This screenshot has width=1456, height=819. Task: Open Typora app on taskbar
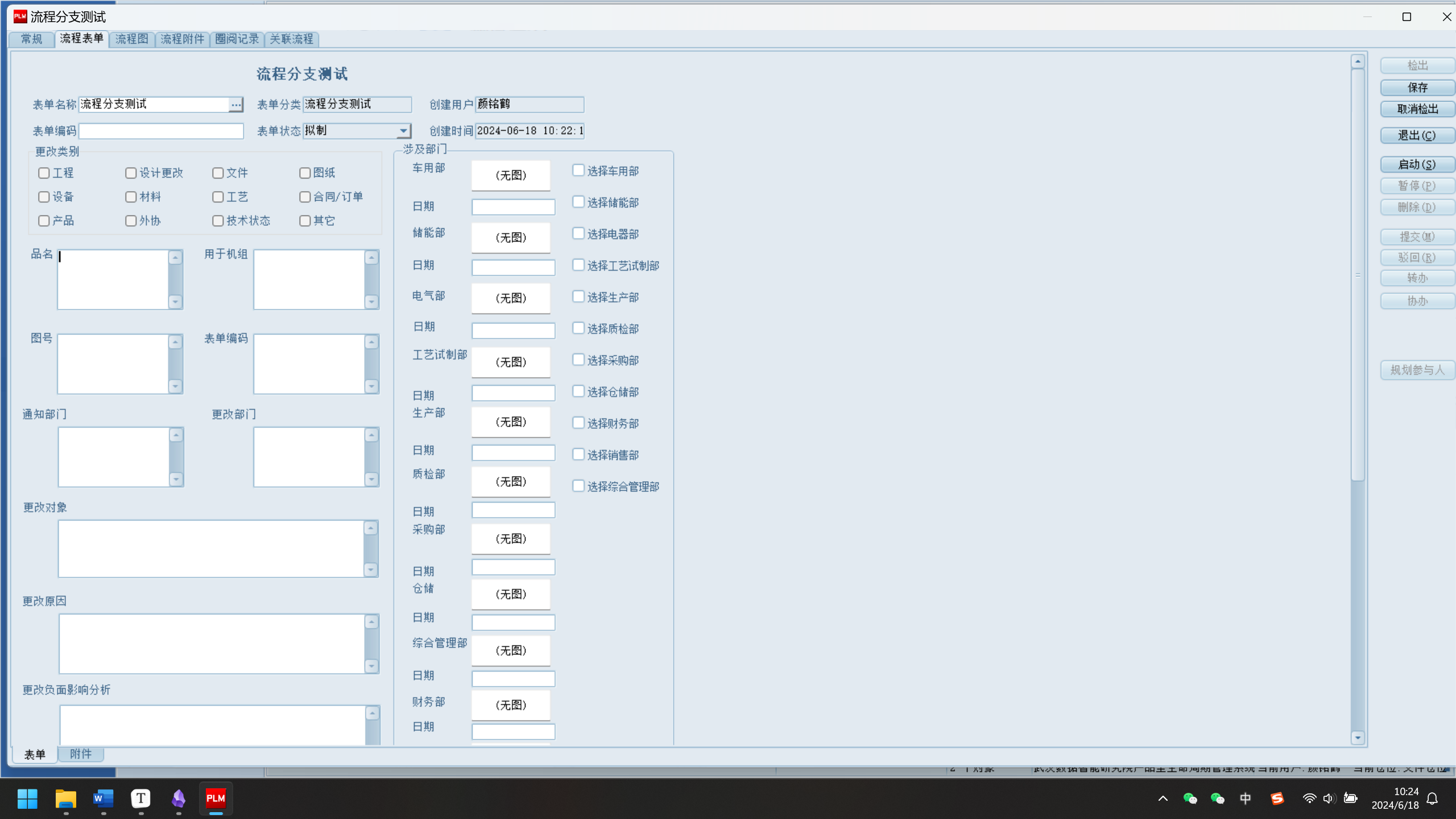point(140,799)
